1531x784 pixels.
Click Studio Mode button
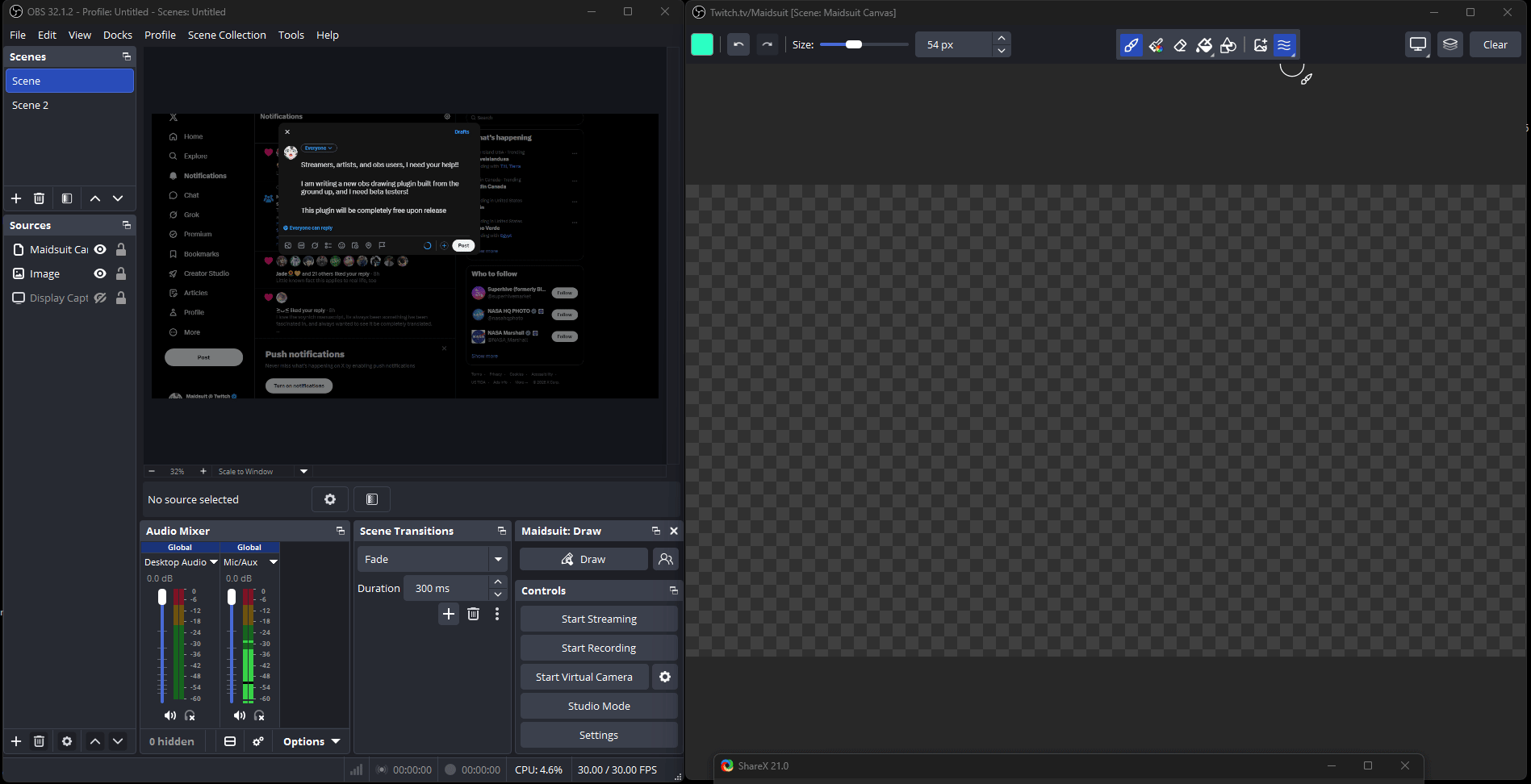(x=599, y=706)
